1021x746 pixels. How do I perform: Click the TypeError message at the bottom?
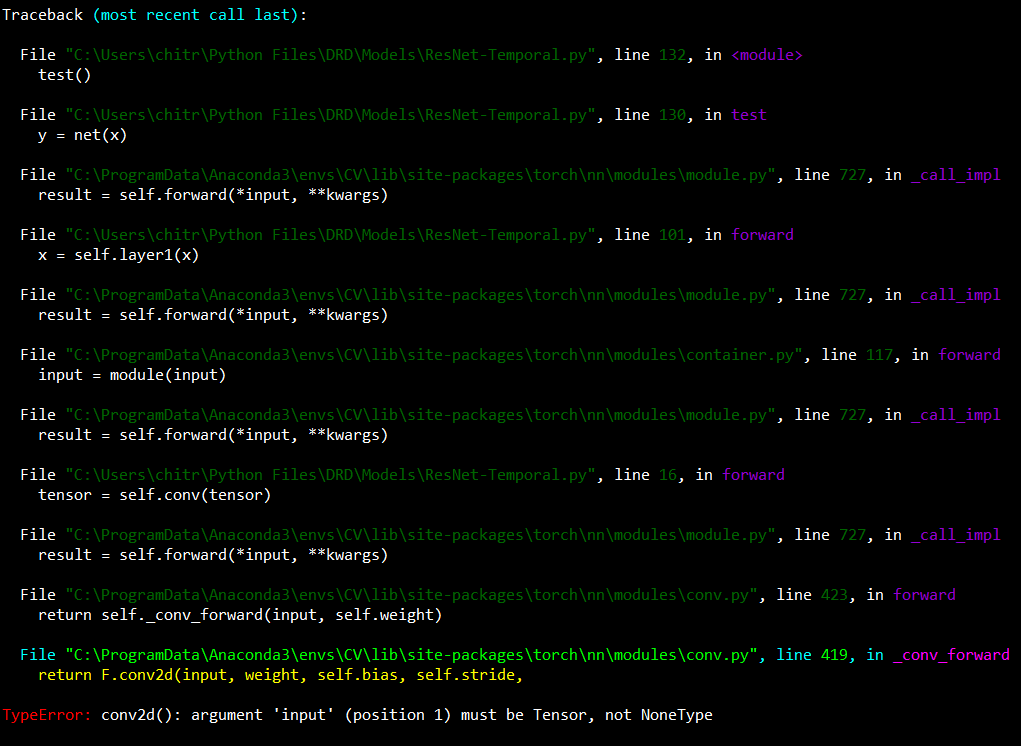(357, 715)
